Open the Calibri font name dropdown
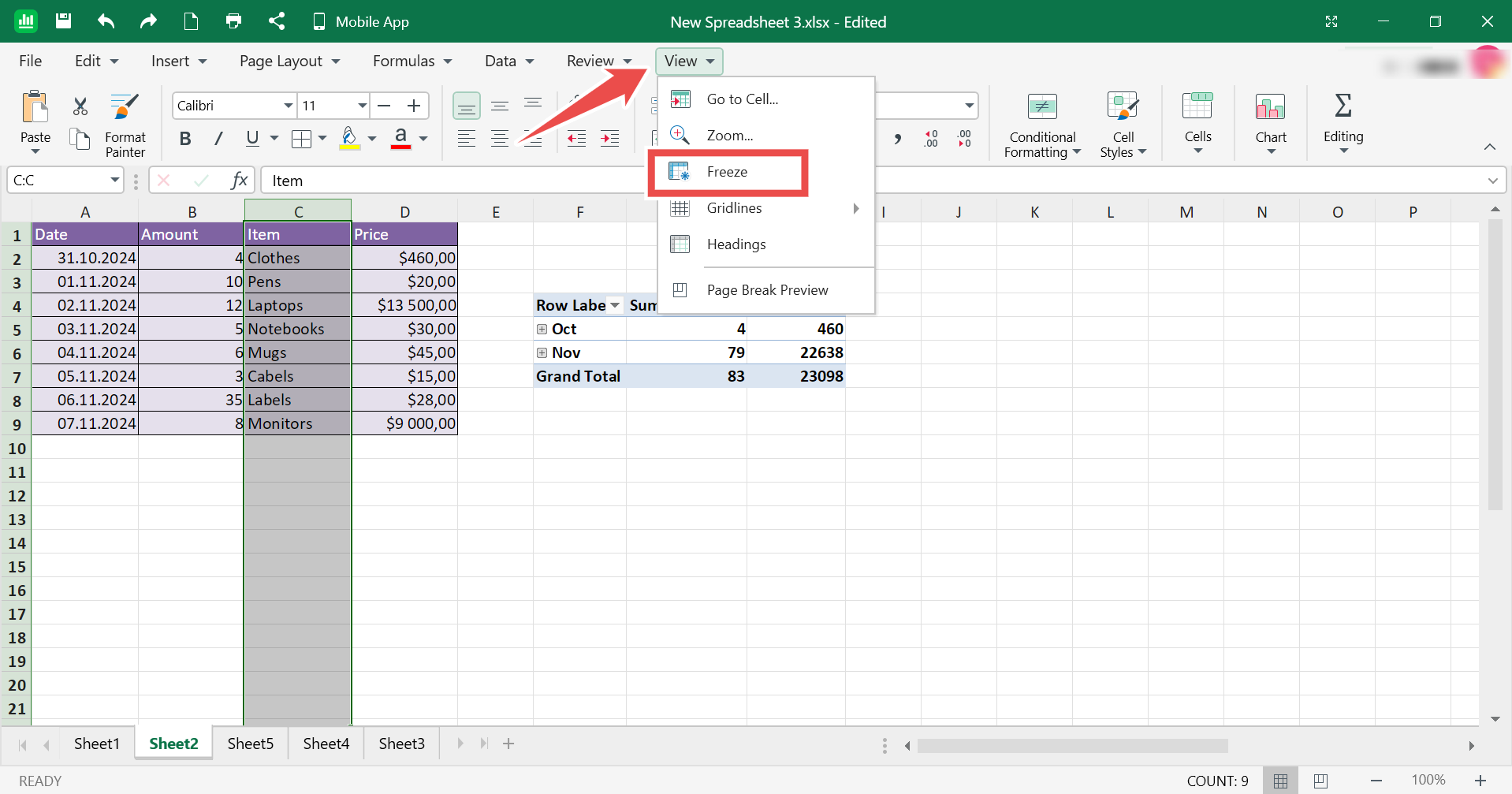Viewport: 1512px width, 794px height. (x=288, y=106)
